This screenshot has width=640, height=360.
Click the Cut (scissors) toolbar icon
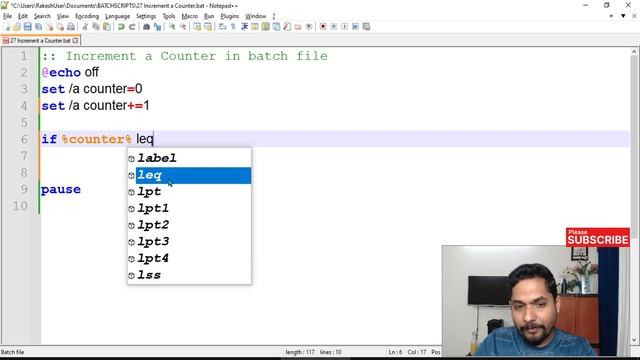tap(85, 27)
